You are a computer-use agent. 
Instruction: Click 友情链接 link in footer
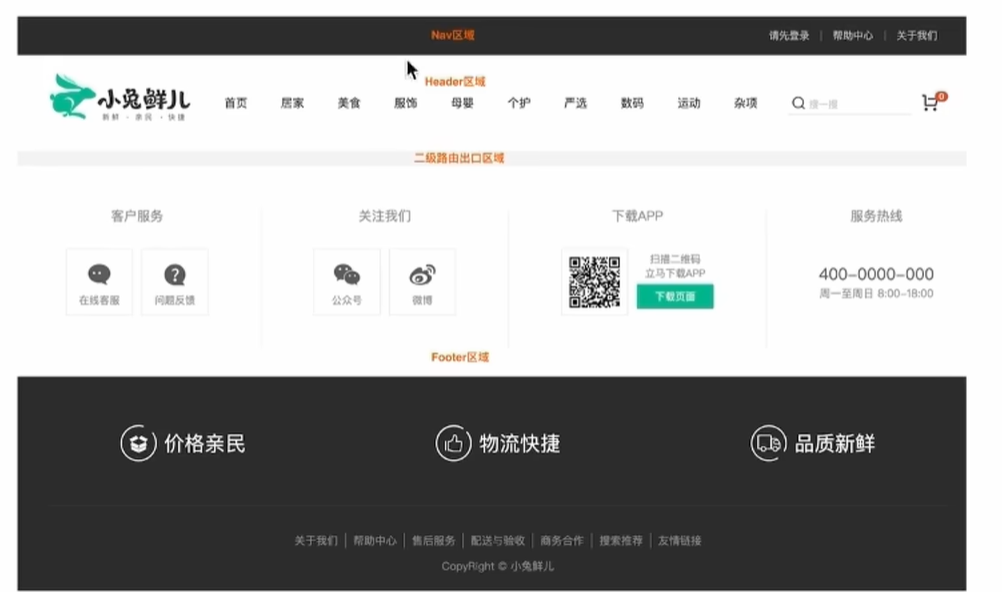[x=679, y=541]
